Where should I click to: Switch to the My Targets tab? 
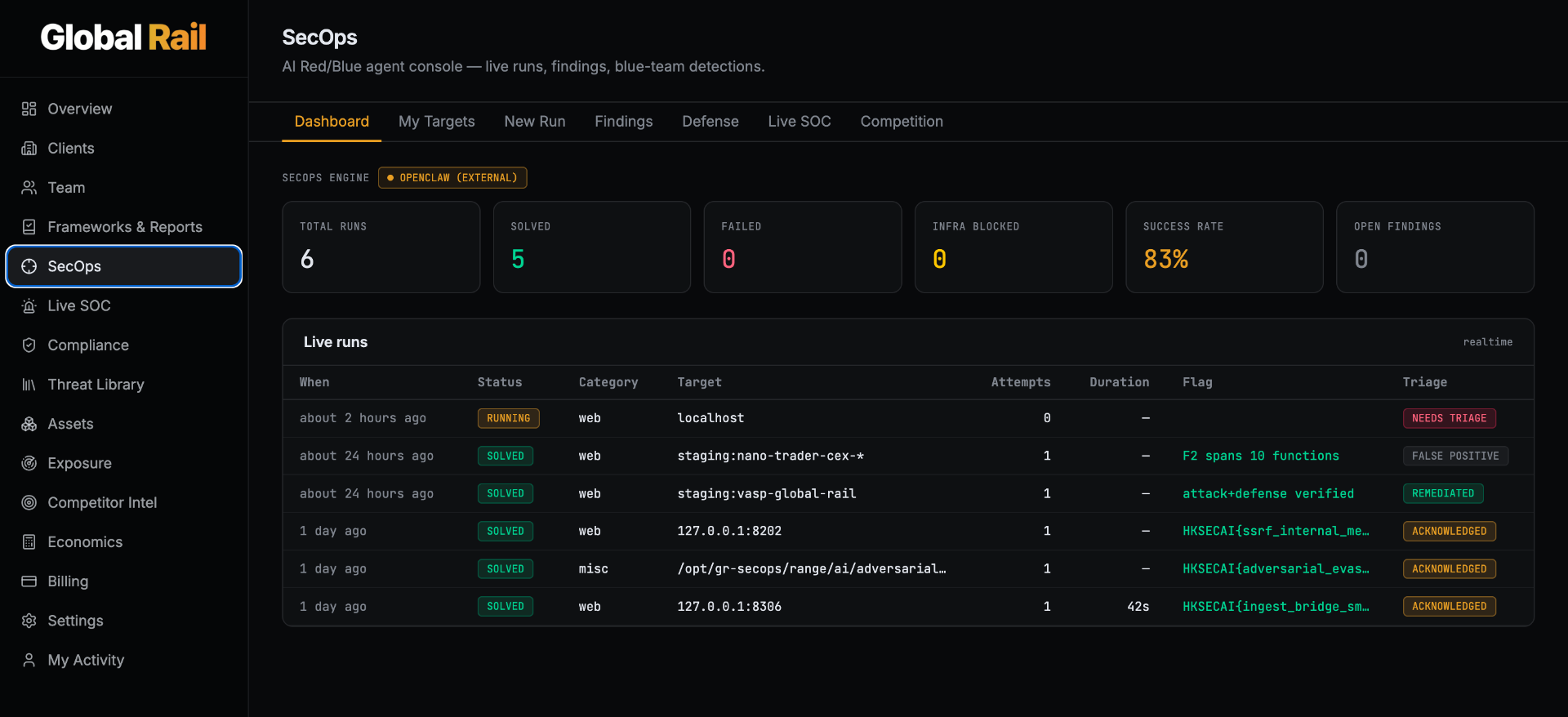pos(436,121)
